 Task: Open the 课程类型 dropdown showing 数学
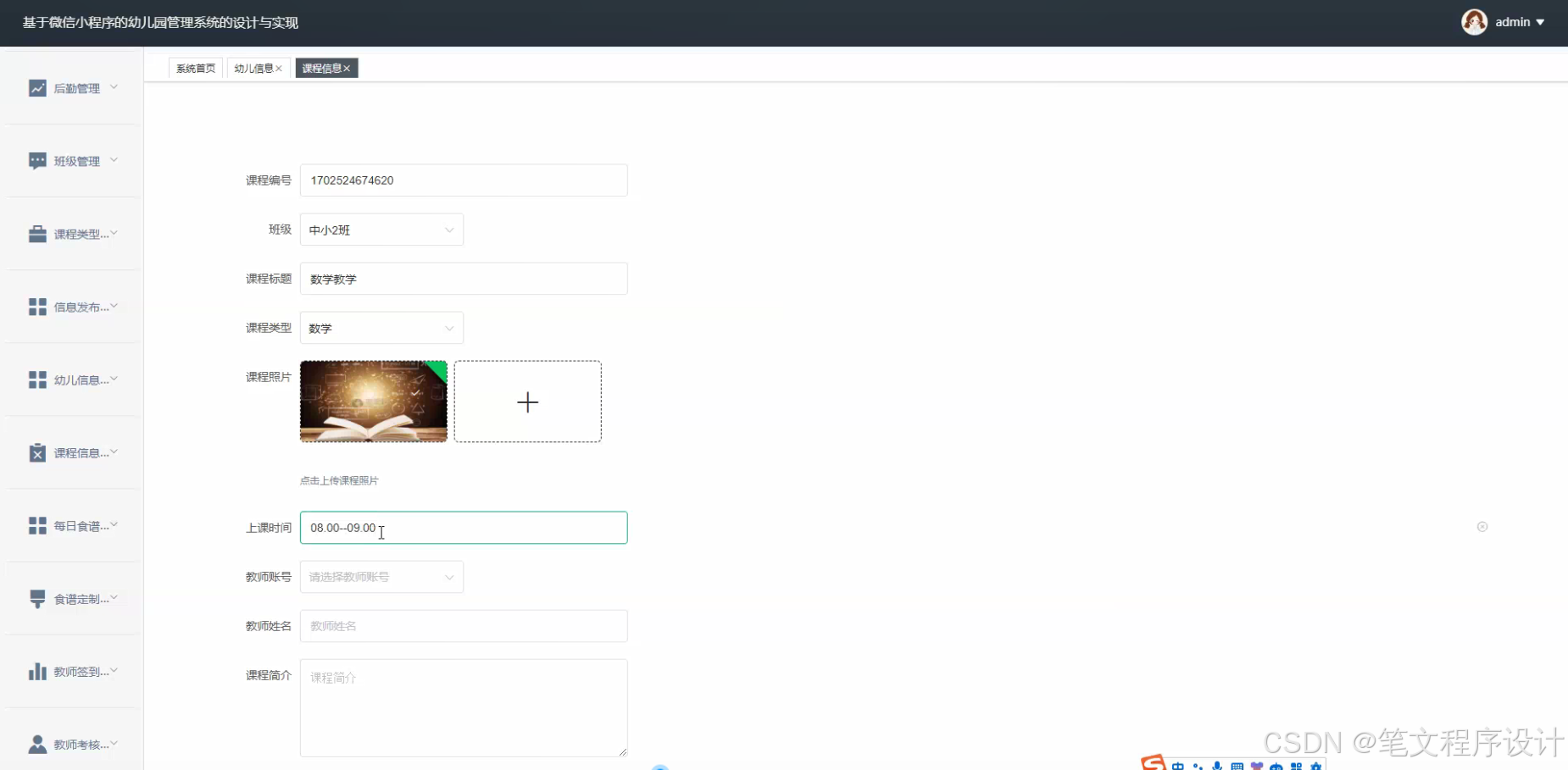click(x=381, y=328)
